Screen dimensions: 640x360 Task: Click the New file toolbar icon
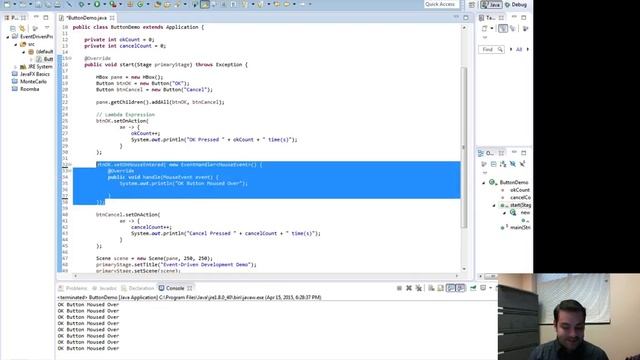[x=7, y=4]
